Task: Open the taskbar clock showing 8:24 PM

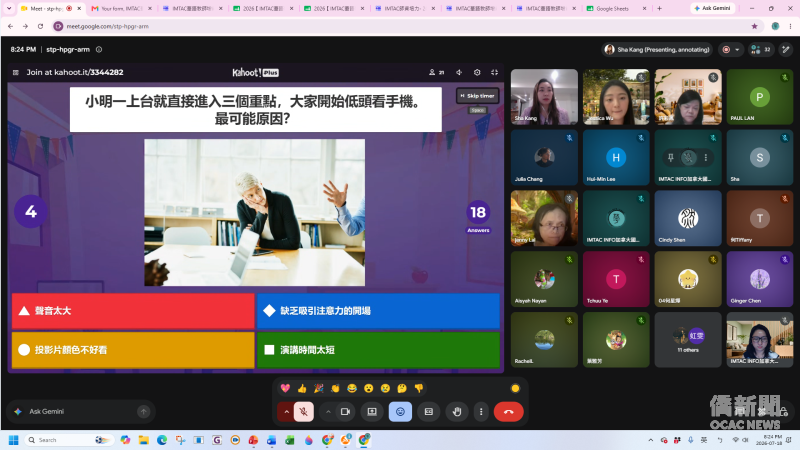Action: [771, 440]
